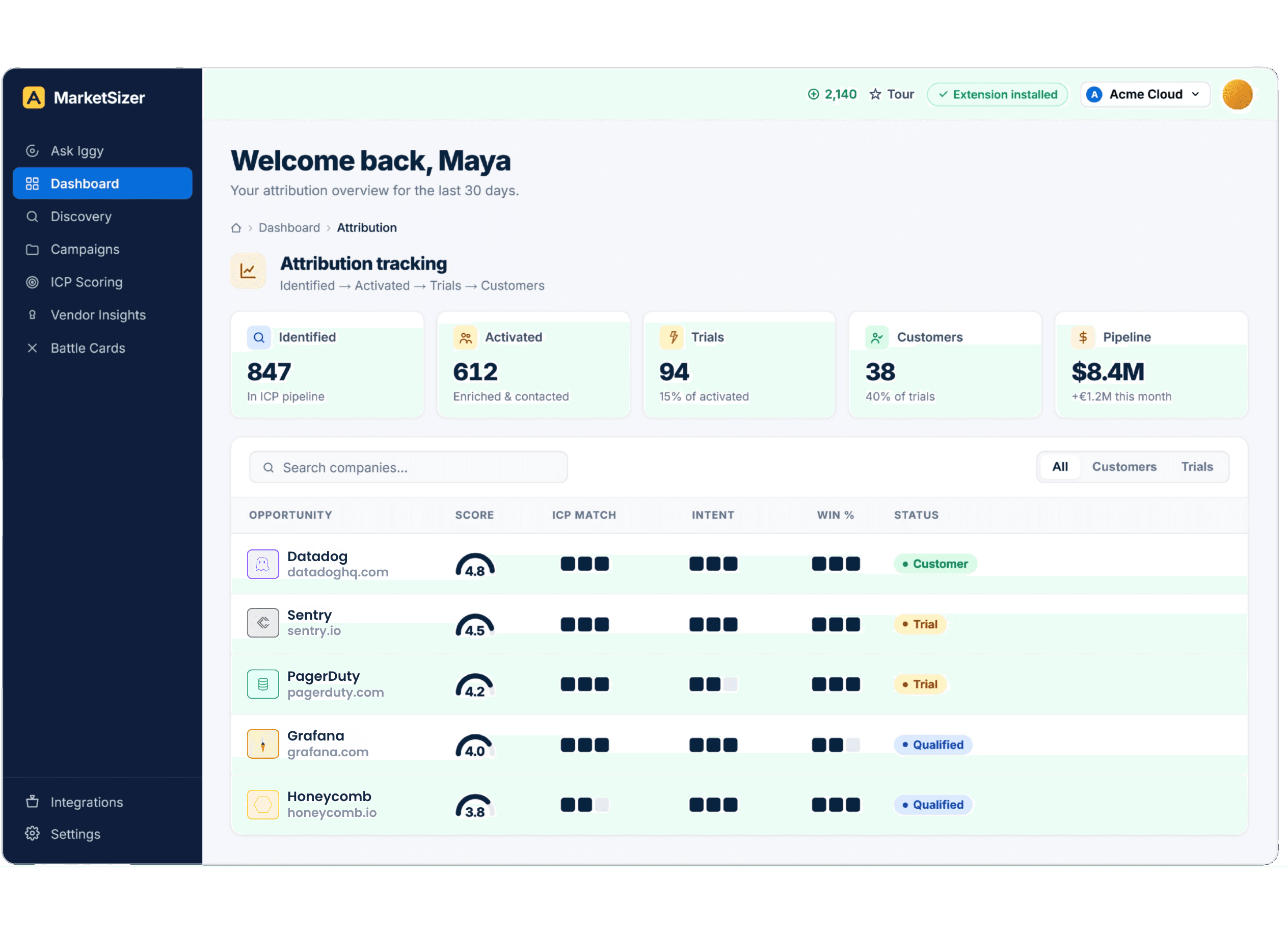Click the MarketSizer logo icon
The height and width of the screenshot is (928, 1288).
[34, 98]
